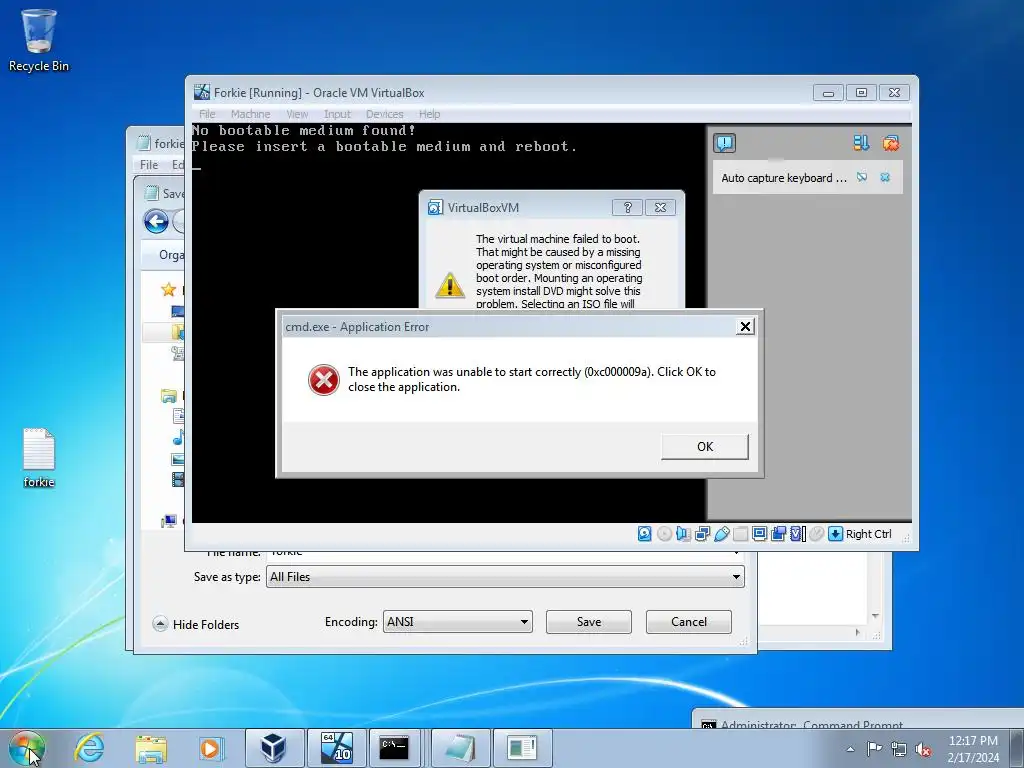The height and width of the screenshot is (768, 1024).
Task: Click the last taskbar application button
Action: pyautogui.click(x=522, y=748)
